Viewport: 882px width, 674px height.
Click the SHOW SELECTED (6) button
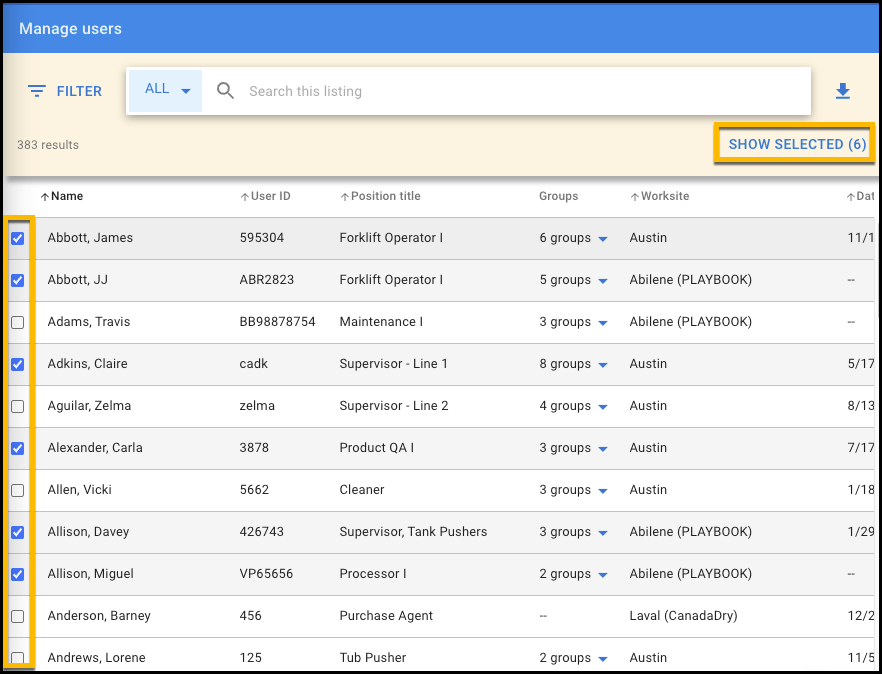tap(795, 144)
